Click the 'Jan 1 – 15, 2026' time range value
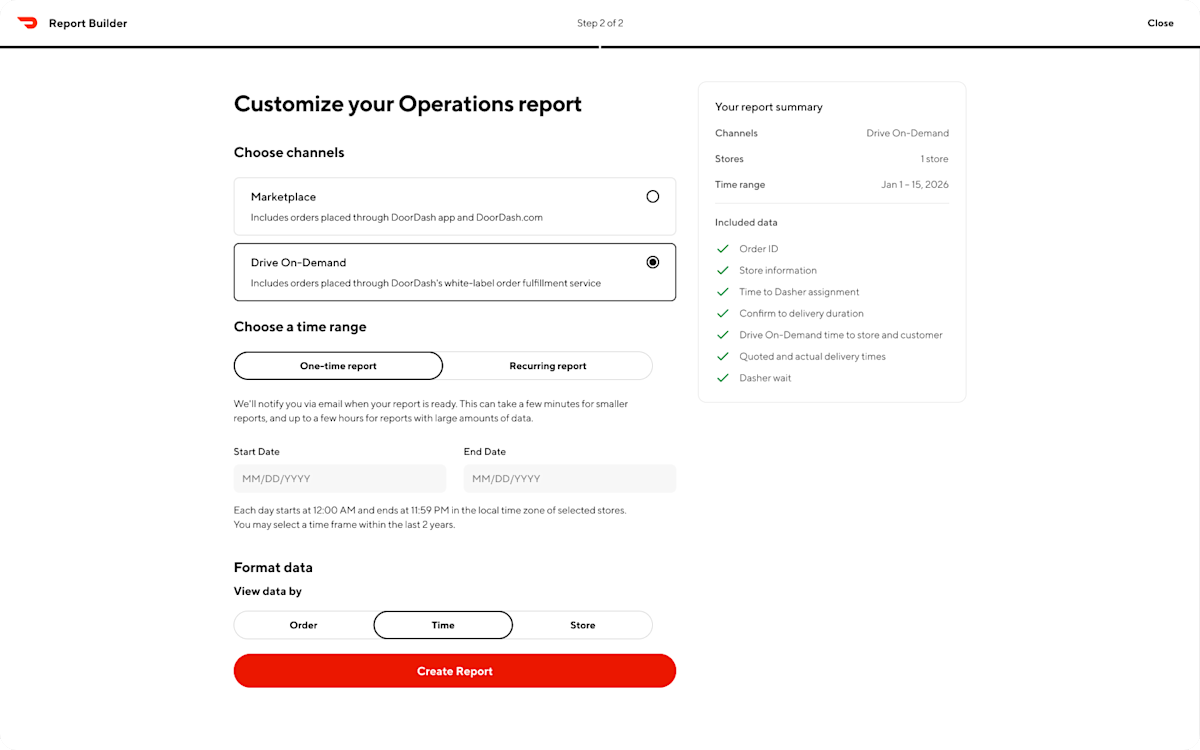Viewport: 1200px width, 750px height. 915,185
